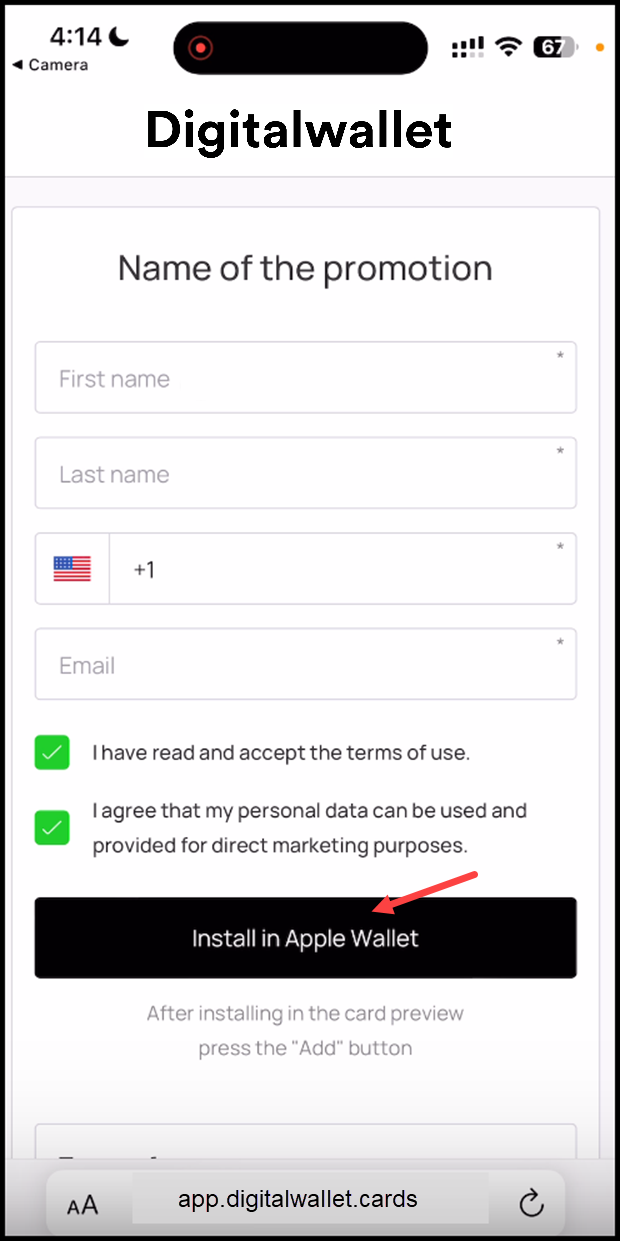Tap the Wi-Fi status icon
620x1241 pixels.
click(x=510, y=47)
